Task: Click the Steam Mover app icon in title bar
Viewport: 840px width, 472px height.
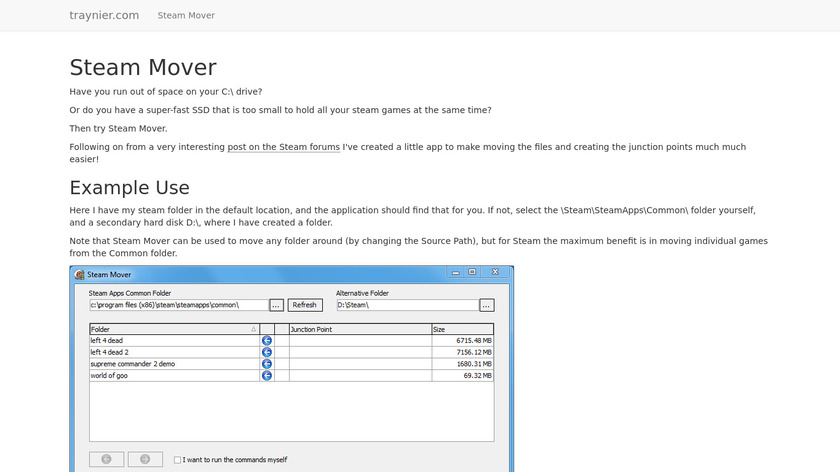Action: (x=80, y=275)
